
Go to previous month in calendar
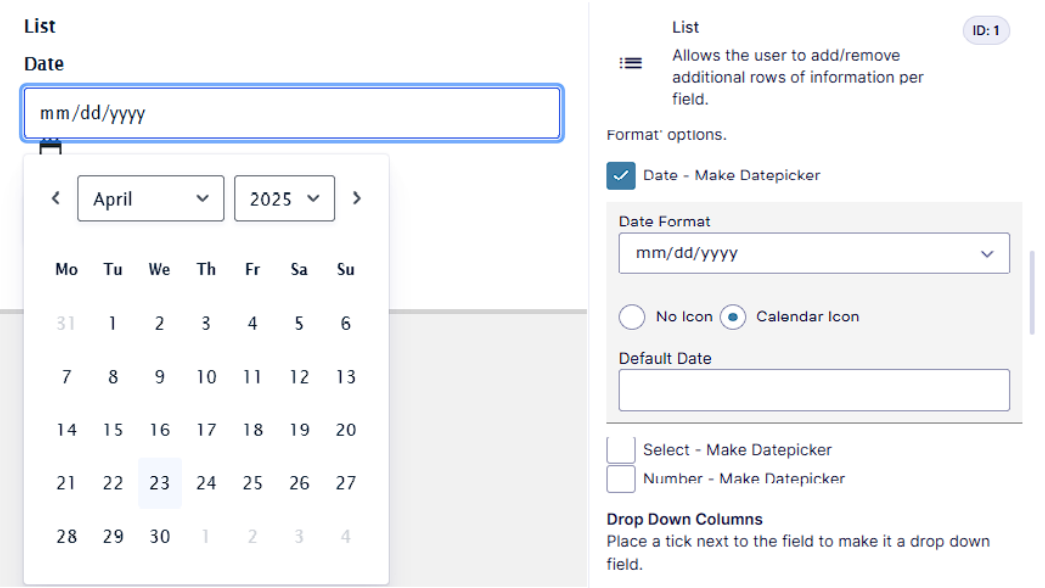(56, 198)
